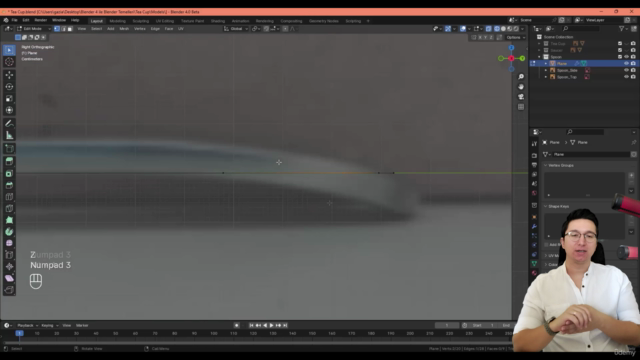The image size is (640, 360).
Task: Hide Spoon_Top with eye icon
Action: [626, 77]
